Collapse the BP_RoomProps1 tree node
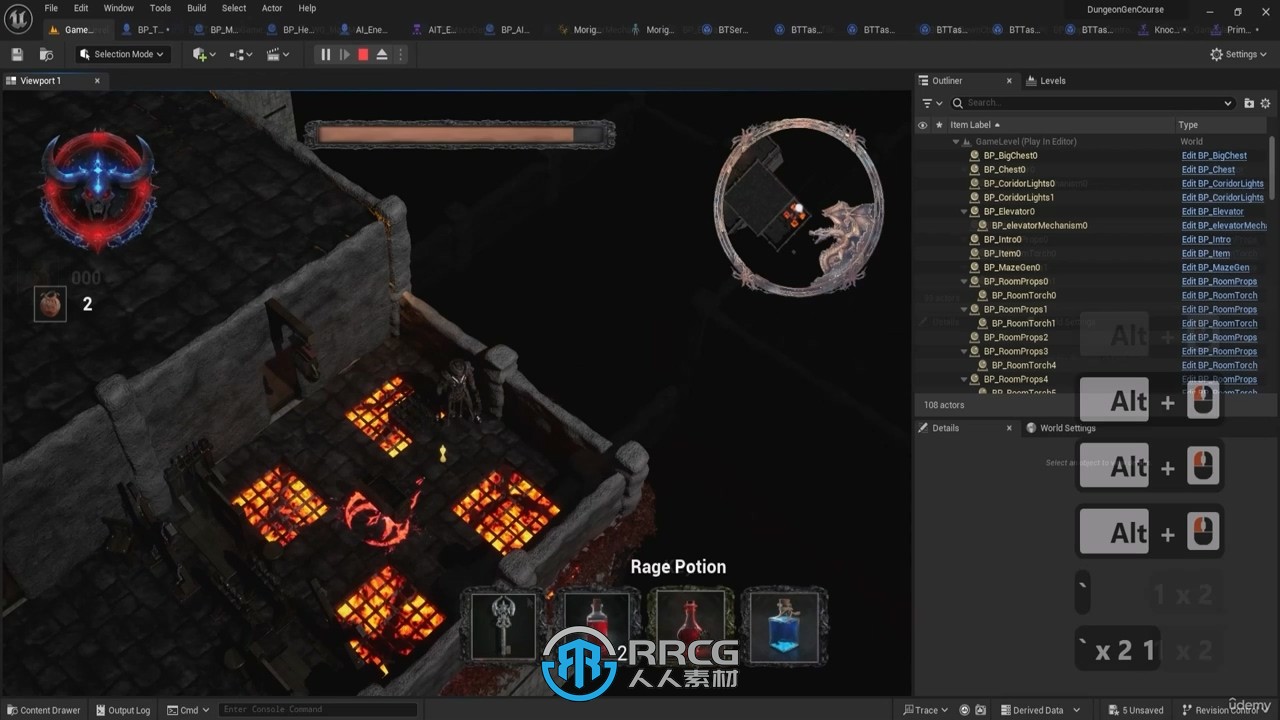 pos(964,310)
